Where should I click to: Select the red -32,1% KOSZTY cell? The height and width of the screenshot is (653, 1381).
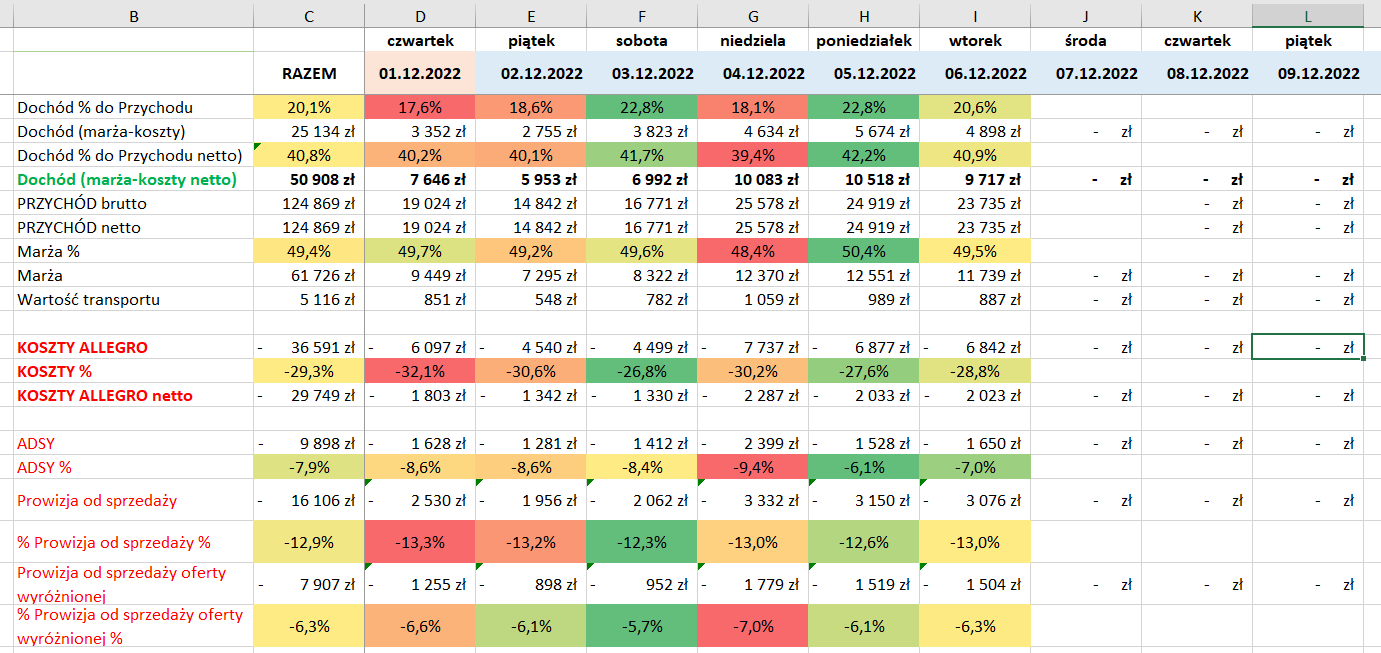pos(420,372)
